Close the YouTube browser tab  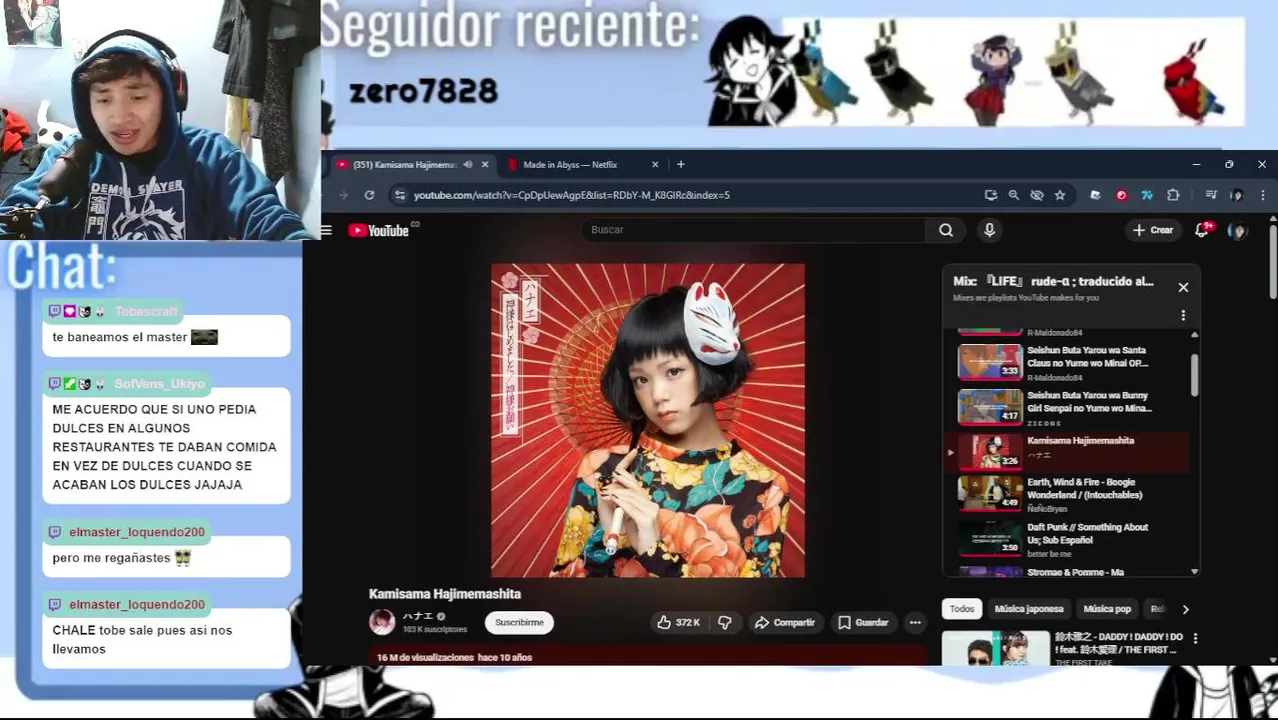(485, 165)
